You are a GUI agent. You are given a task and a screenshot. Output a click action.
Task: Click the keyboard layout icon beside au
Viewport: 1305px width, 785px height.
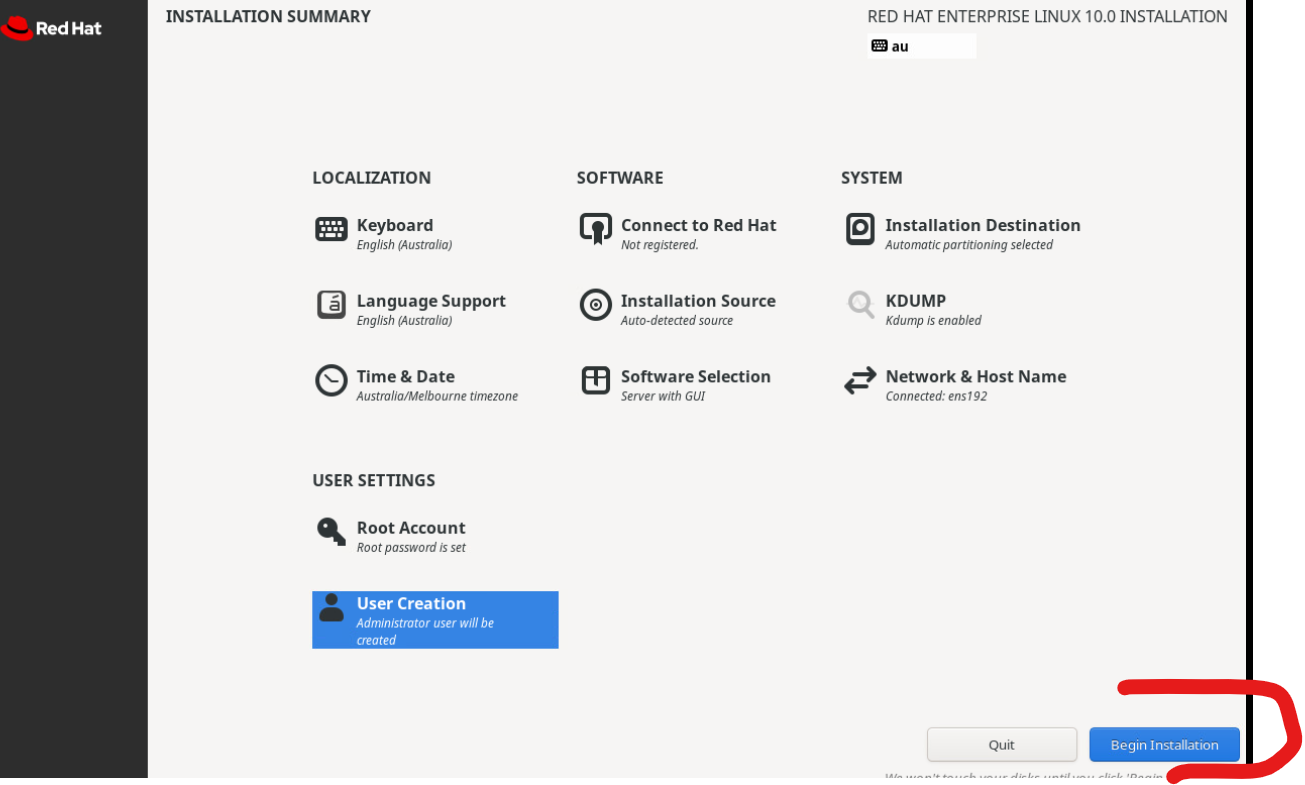[879, 46]
